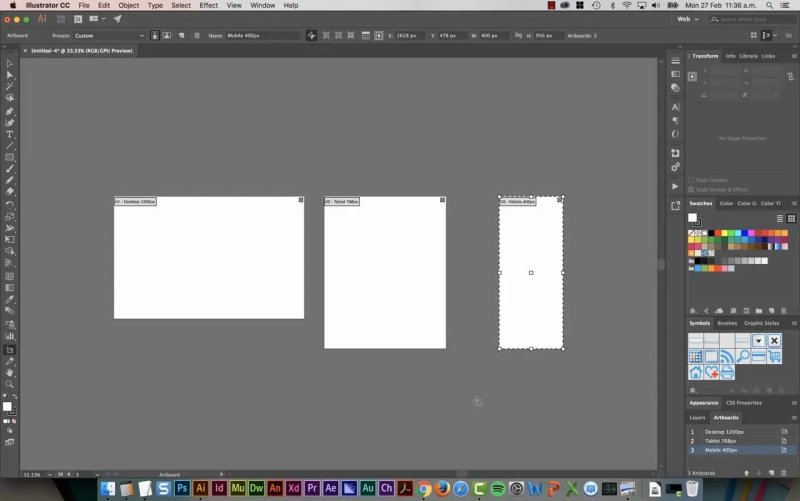800x501 pixels.
Task: Click the printer symbol
Action: (727, 372)
